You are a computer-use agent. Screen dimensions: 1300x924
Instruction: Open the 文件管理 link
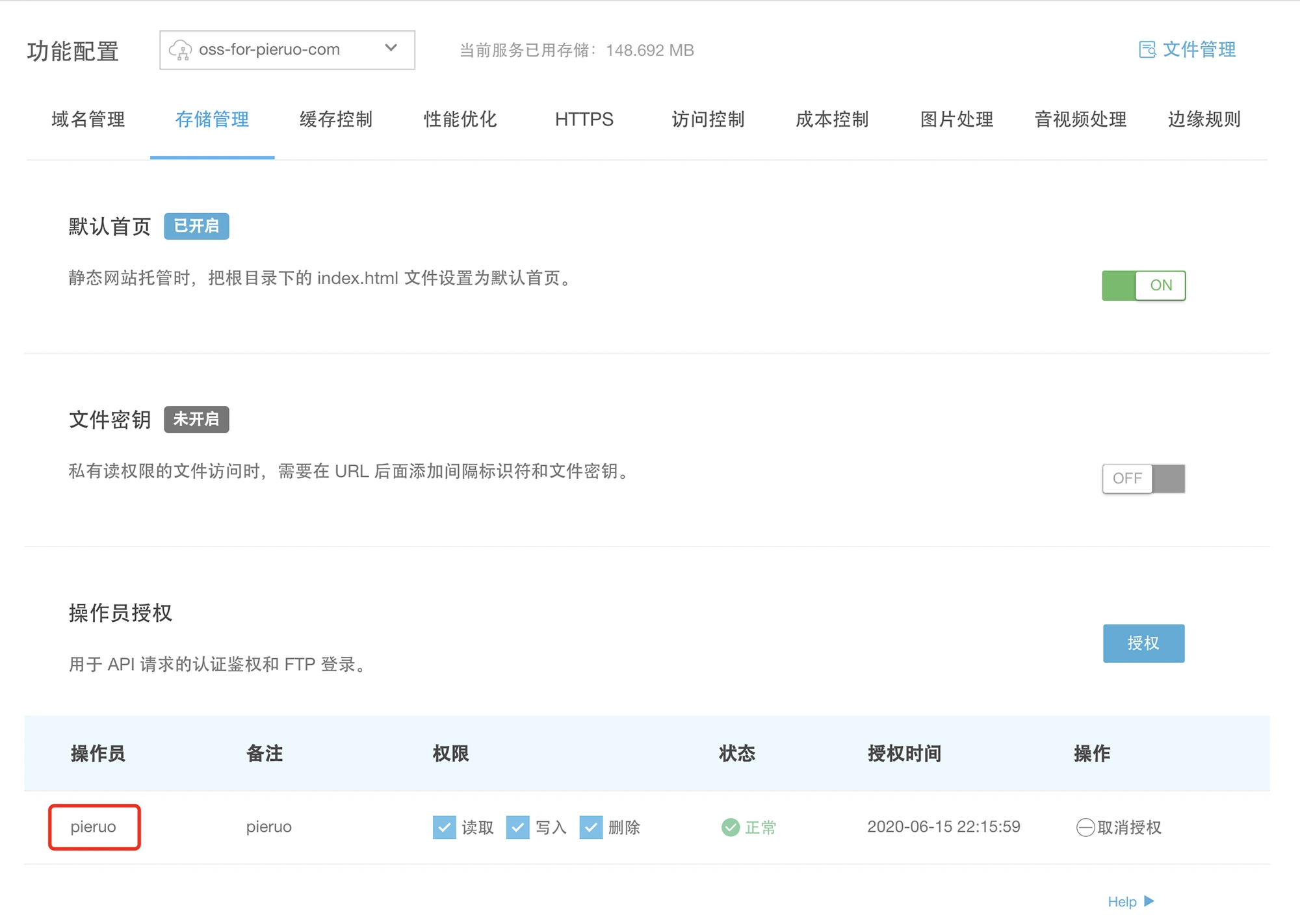[1188, 50]
